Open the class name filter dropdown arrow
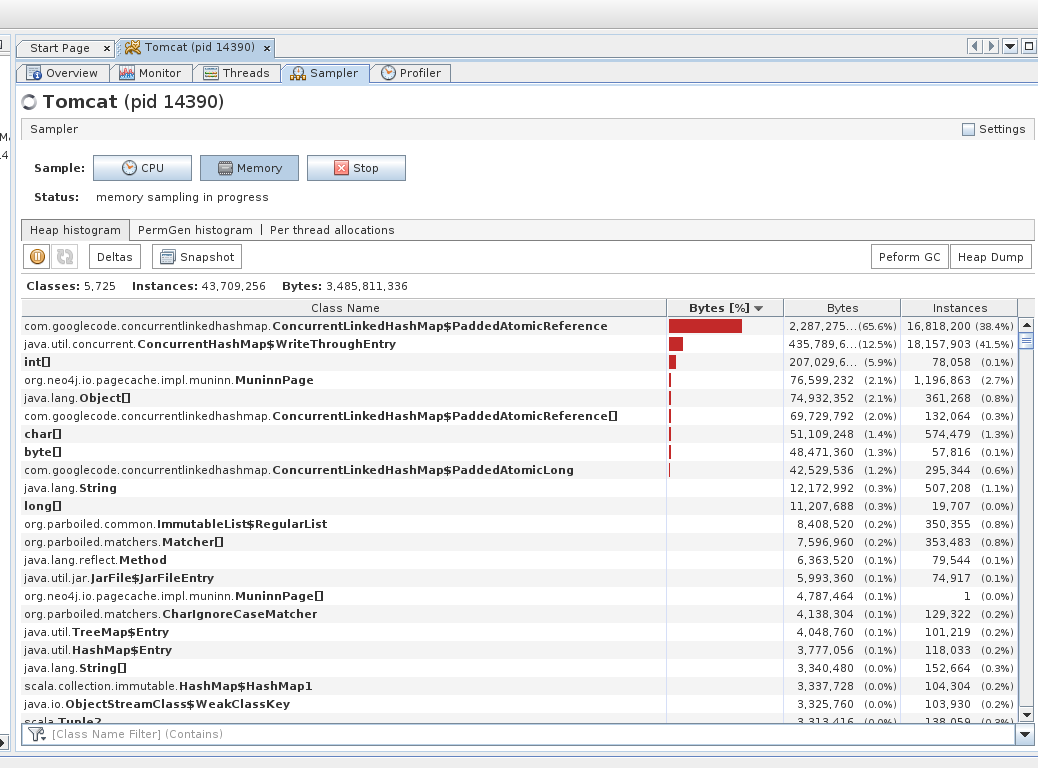 pyautogui.click(x=1025, y=734)
